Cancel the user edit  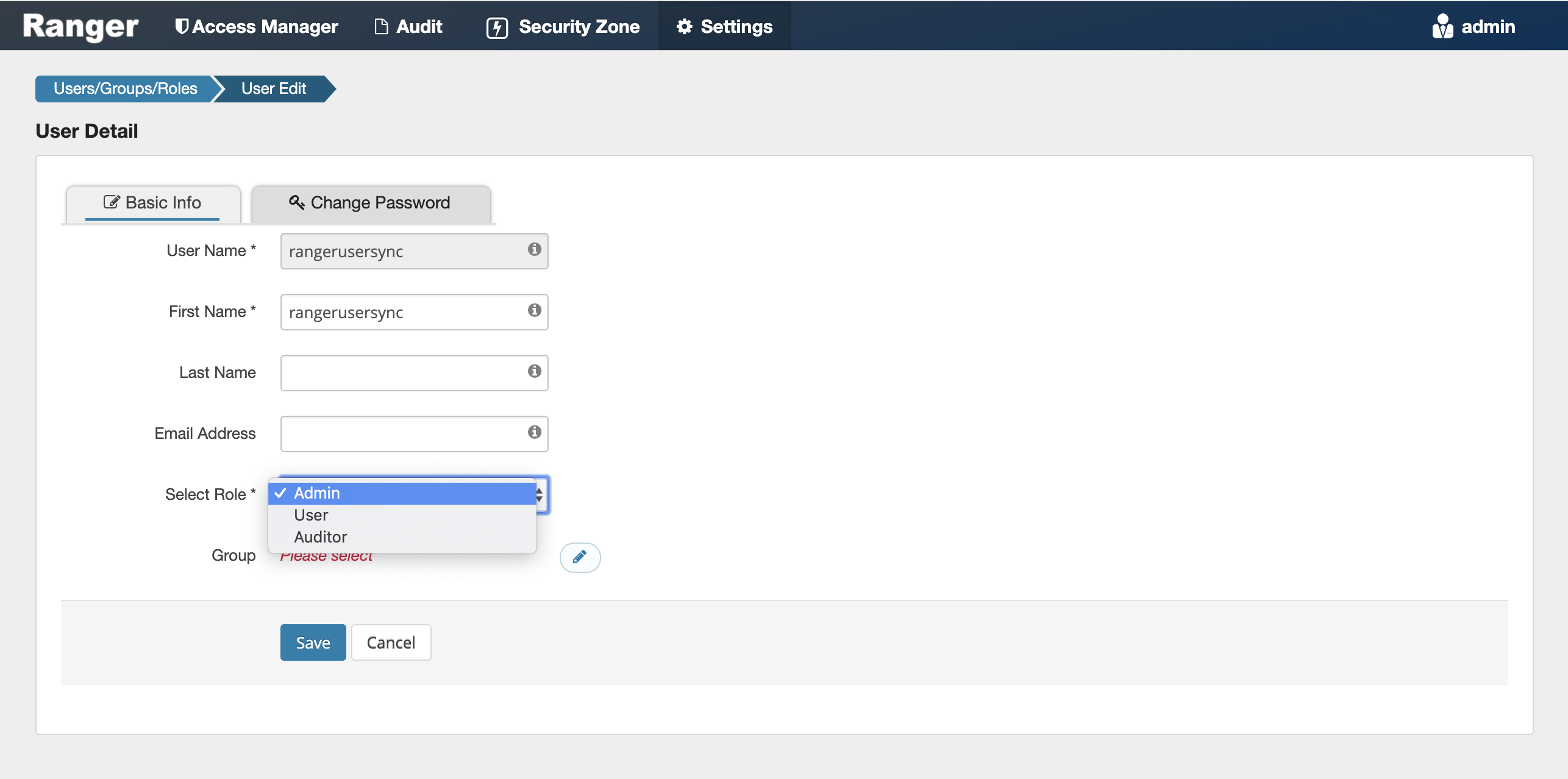(391, 642)
